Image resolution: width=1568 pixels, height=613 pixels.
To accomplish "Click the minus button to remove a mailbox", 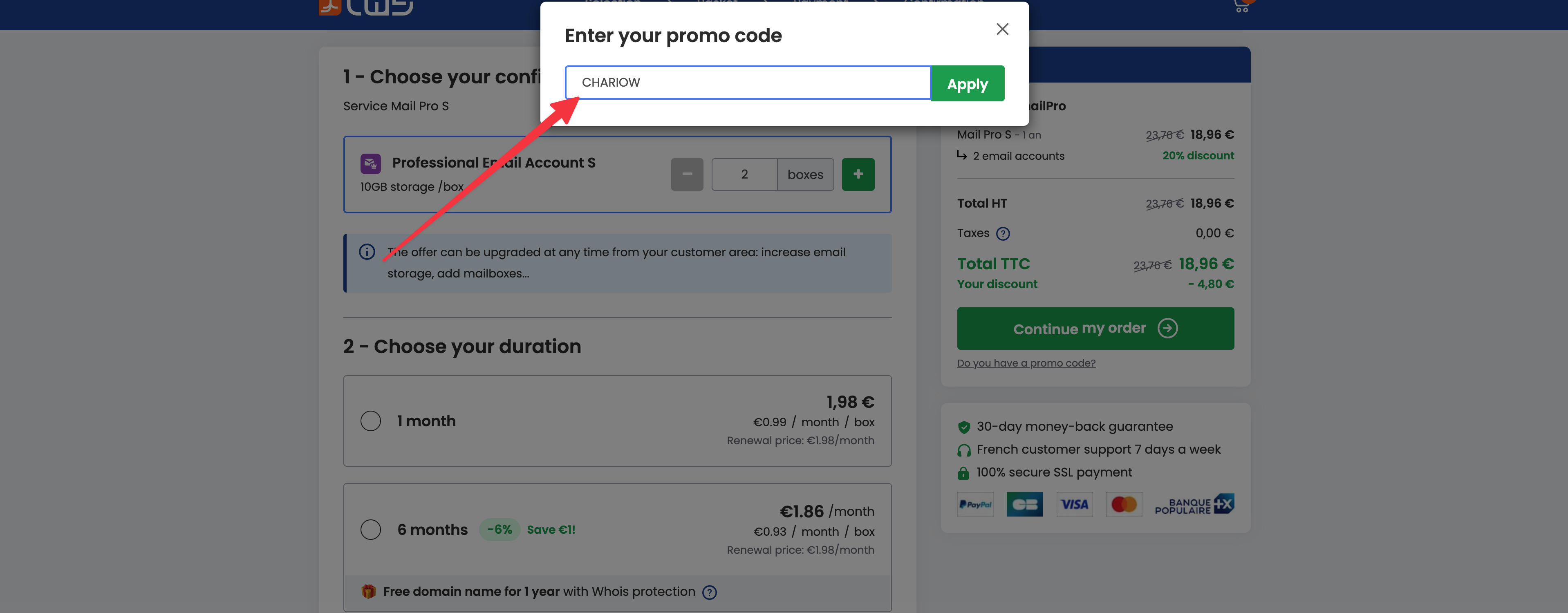I will (687, 175).
